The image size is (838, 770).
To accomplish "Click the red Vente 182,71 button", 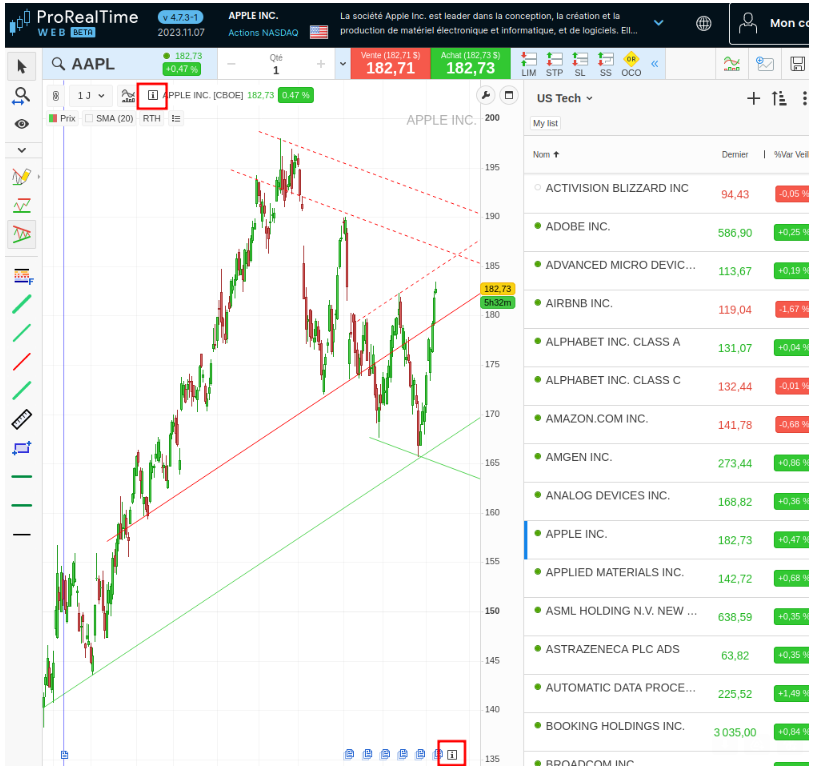I will [x=390, y=64].
